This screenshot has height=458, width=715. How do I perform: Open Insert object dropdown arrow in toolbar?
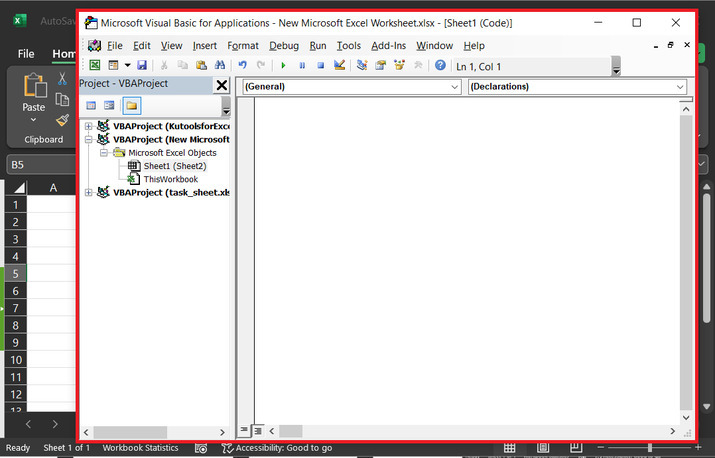(x=128, y=65)
